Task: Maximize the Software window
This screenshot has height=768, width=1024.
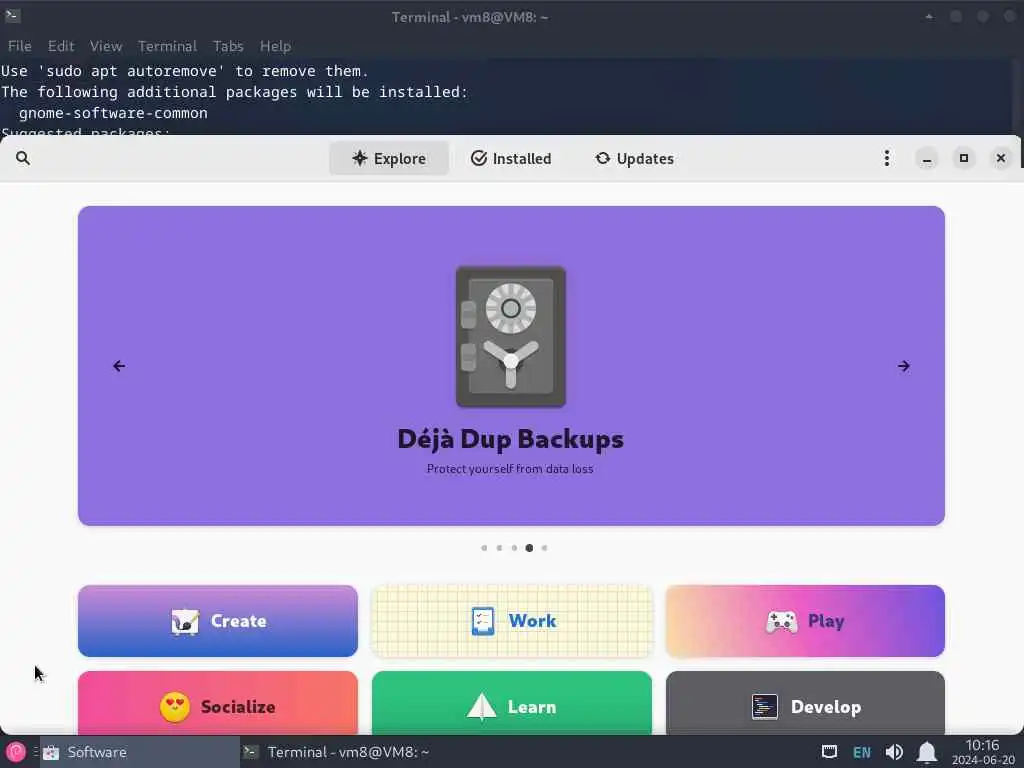Action: [x=963, y=158]
